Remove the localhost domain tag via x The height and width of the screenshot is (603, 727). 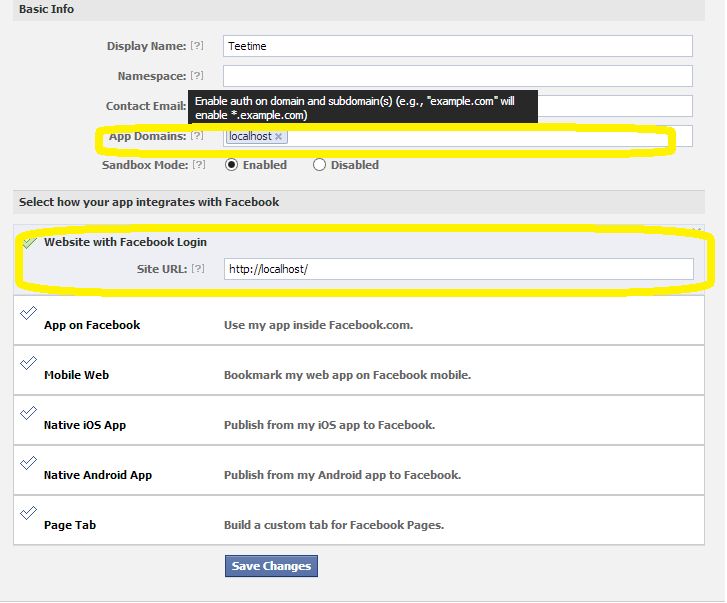[278, 136]
